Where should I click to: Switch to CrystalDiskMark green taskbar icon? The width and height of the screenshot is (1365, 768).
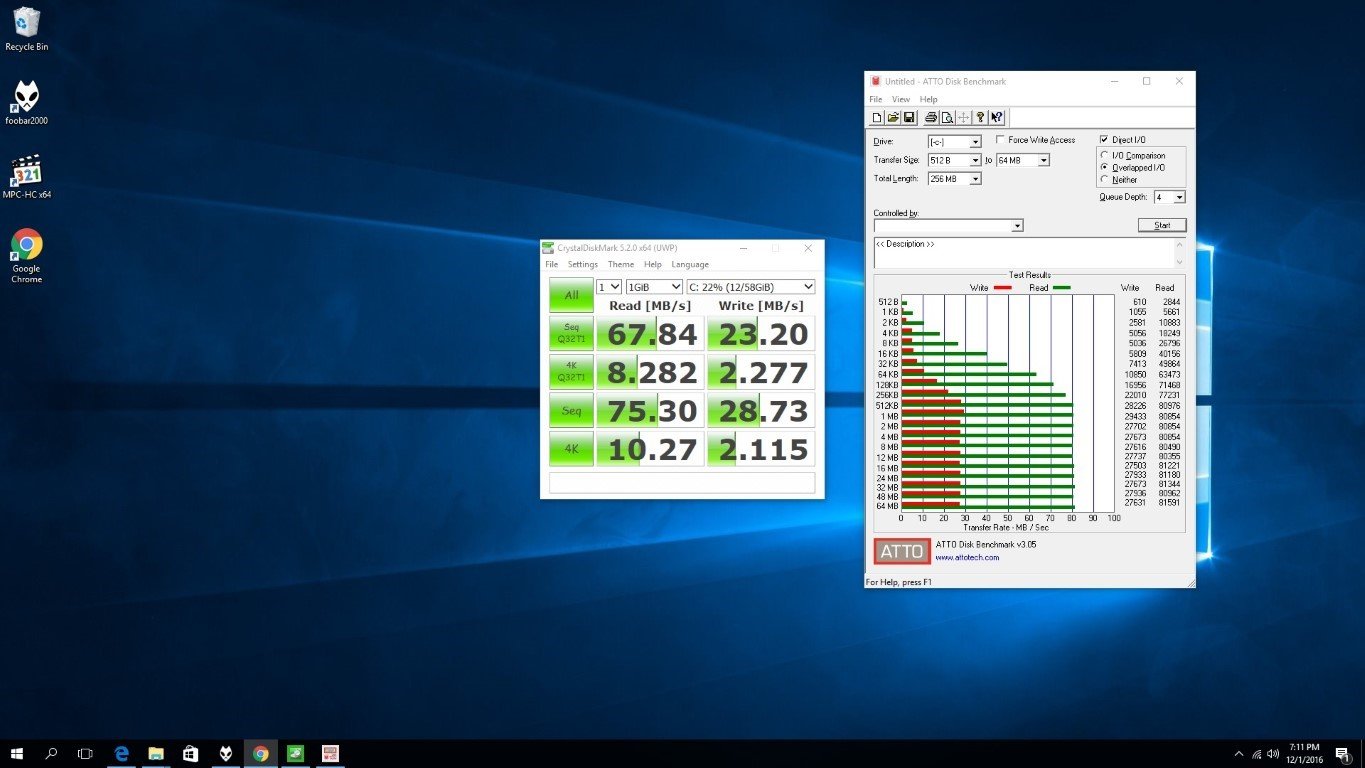[x=296, y=753]
